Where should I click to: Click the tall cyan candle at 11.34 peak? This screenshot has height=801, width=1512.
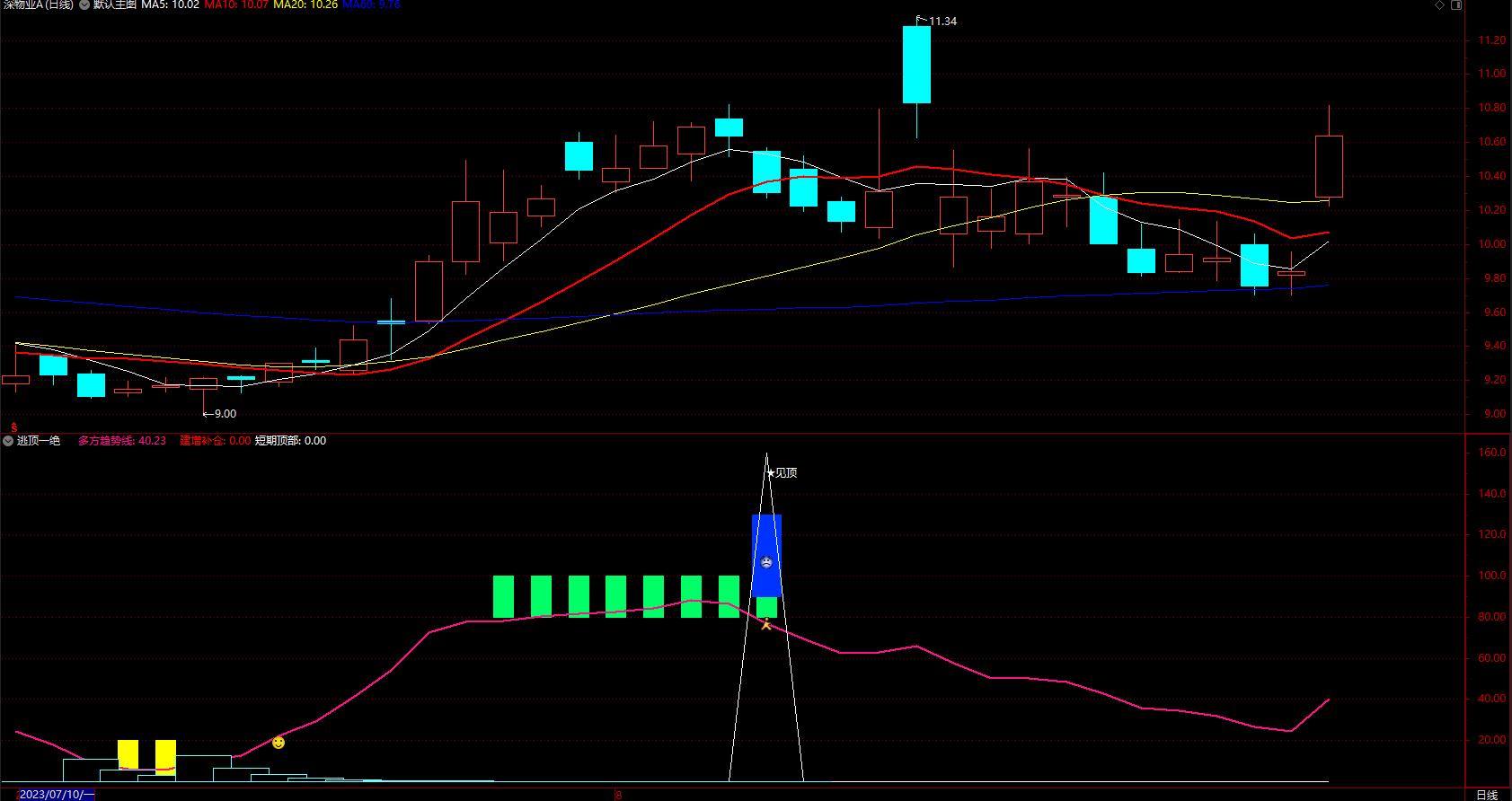[x=916, y=65]
